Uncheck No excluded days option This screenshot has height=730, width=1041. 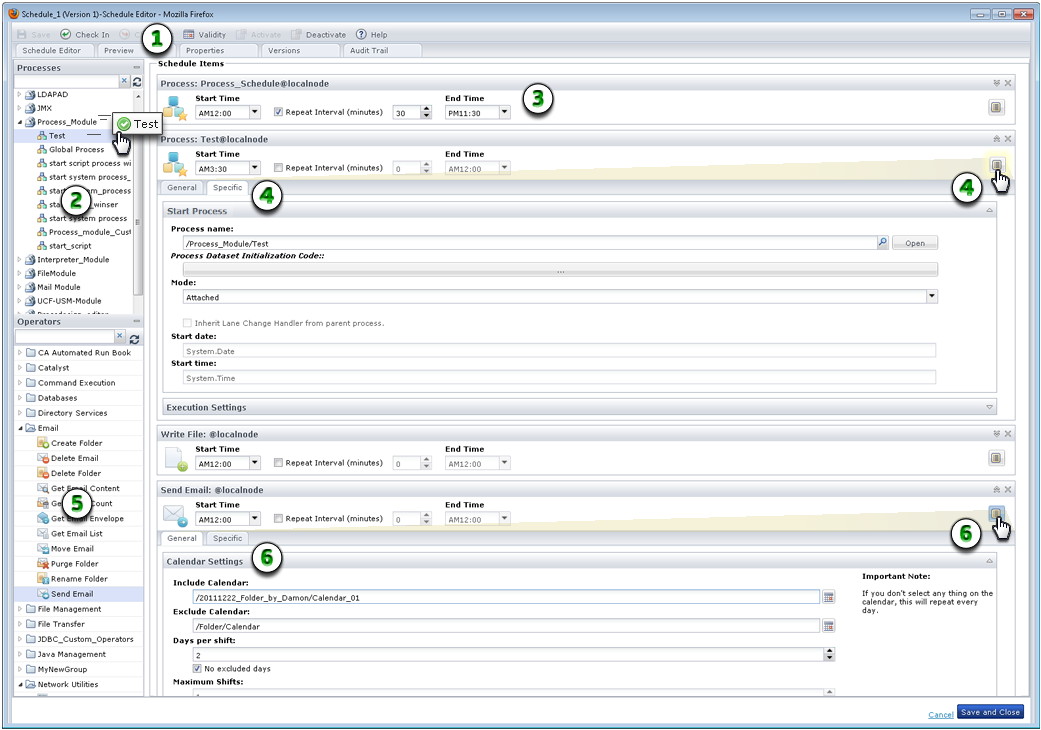(x=198, y=671)
